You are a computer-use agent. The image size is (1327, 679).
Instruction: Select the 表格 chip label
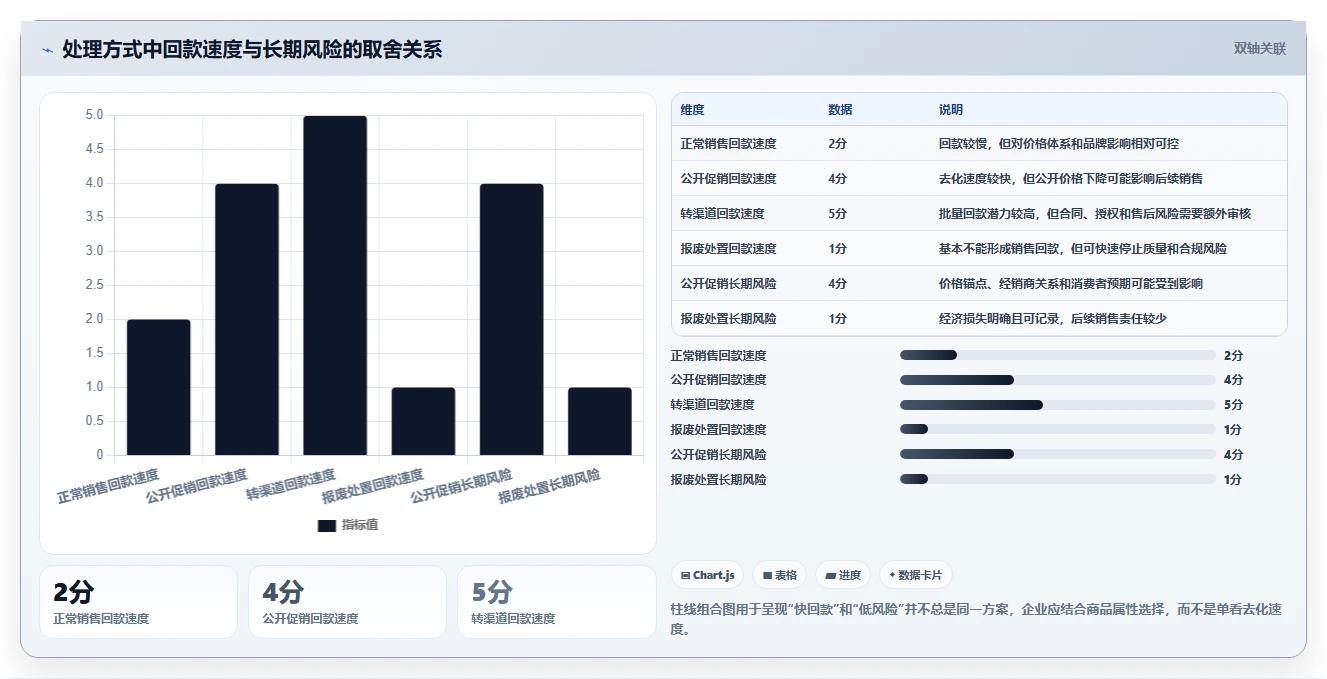coord(786,575)
